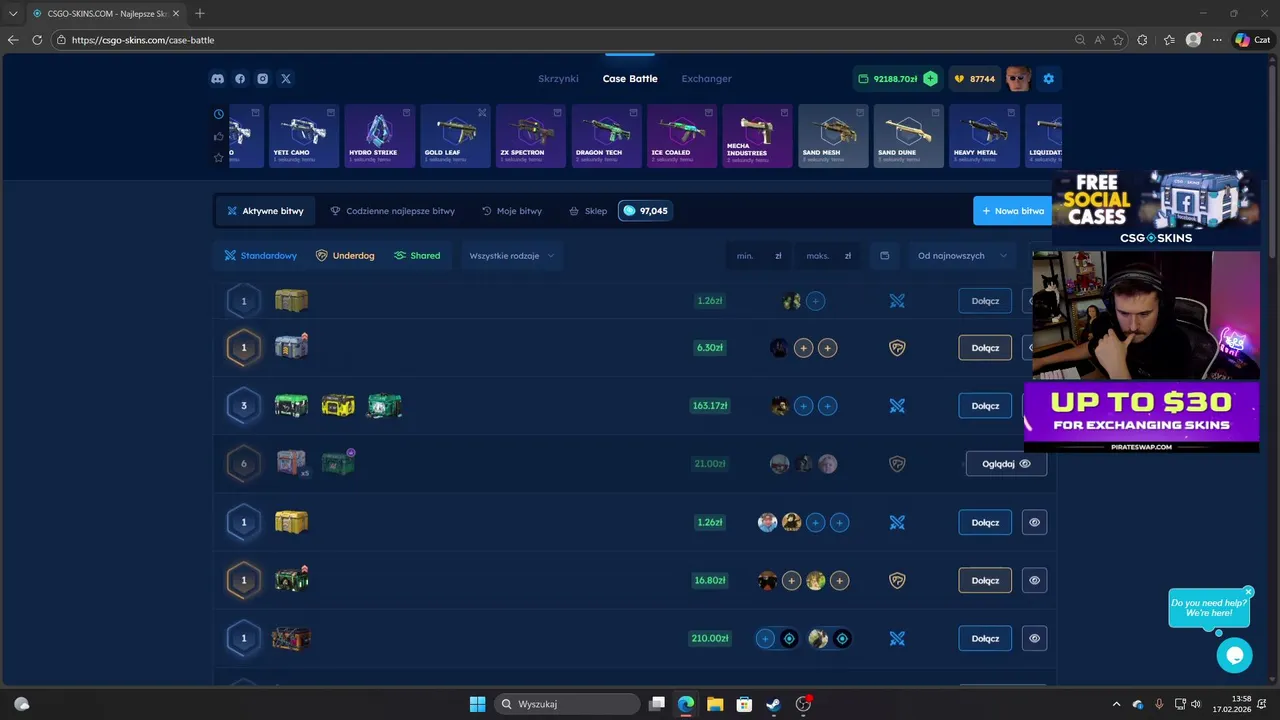Toggle the Underdog battle filter
The width and height of the screenshot is (1280, 720).
coord(345,256)
